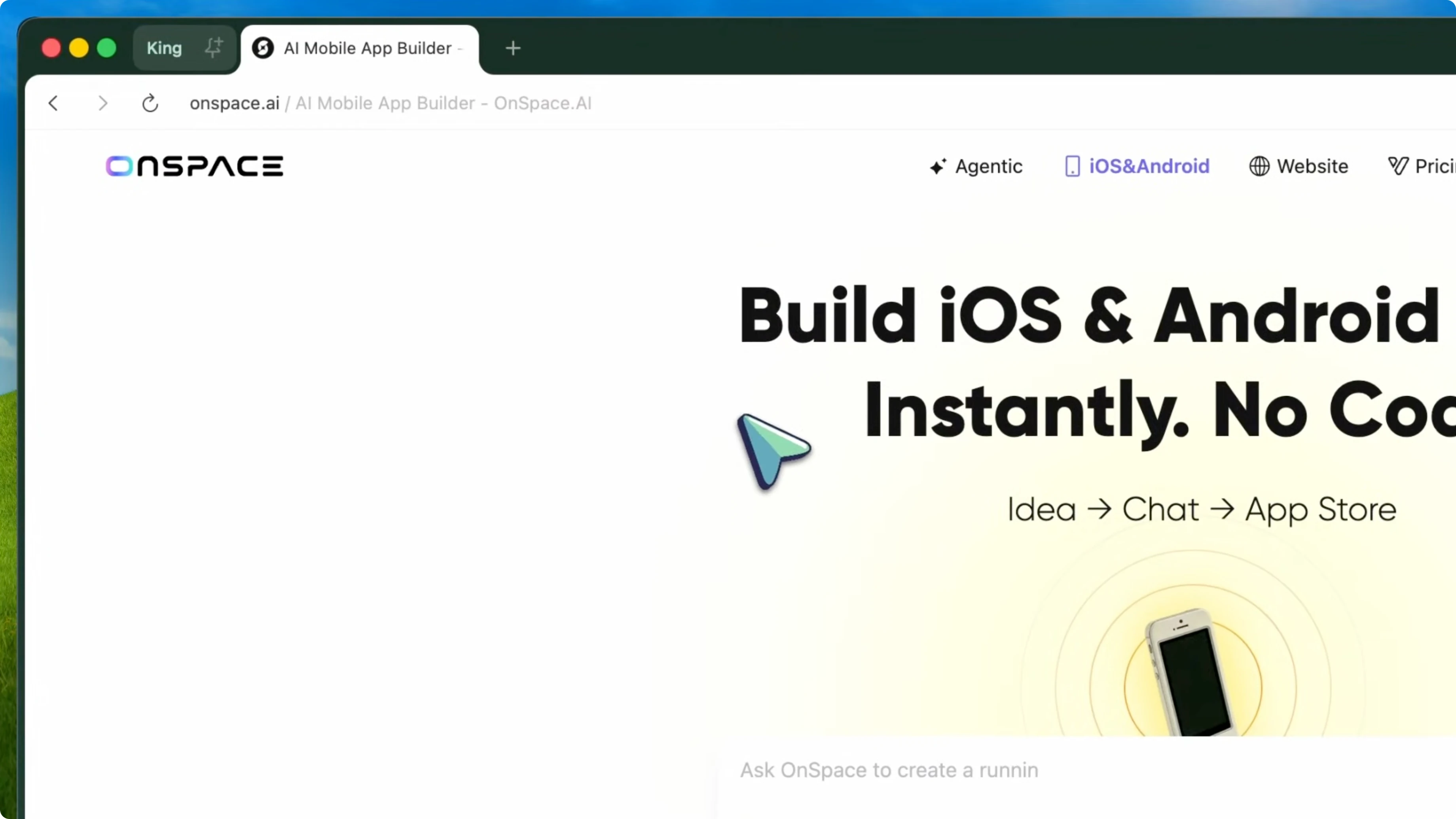The image size is (1456, 819).
Task: Open the Agentic section from the navigation
Action: click(x=989, y=166)
